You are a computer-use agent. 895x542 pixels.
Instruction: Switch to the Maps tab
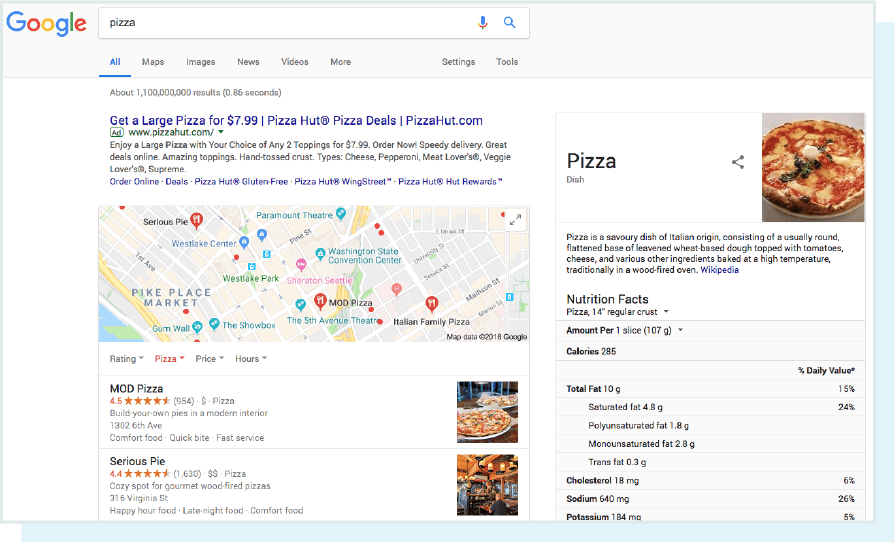click(153, 62)
